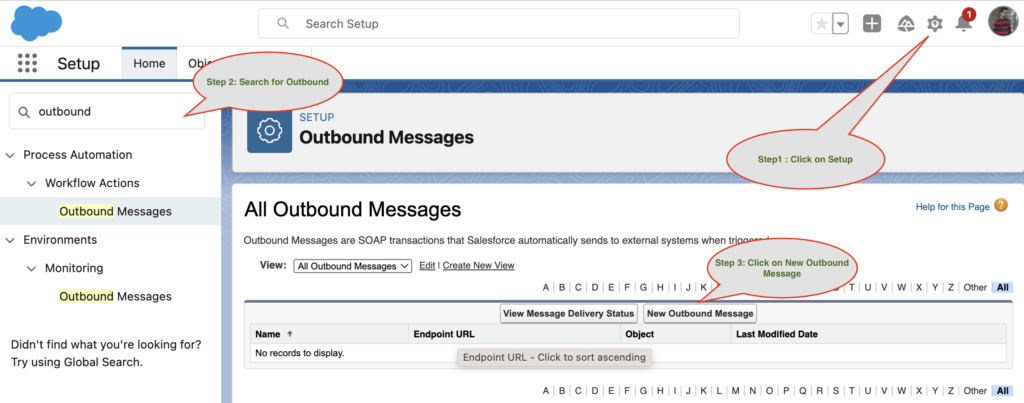This screenshot has height=403, width=1024.
Task: Open the All Outbound Messages view dropdown
Action: (x=353, y=266)
